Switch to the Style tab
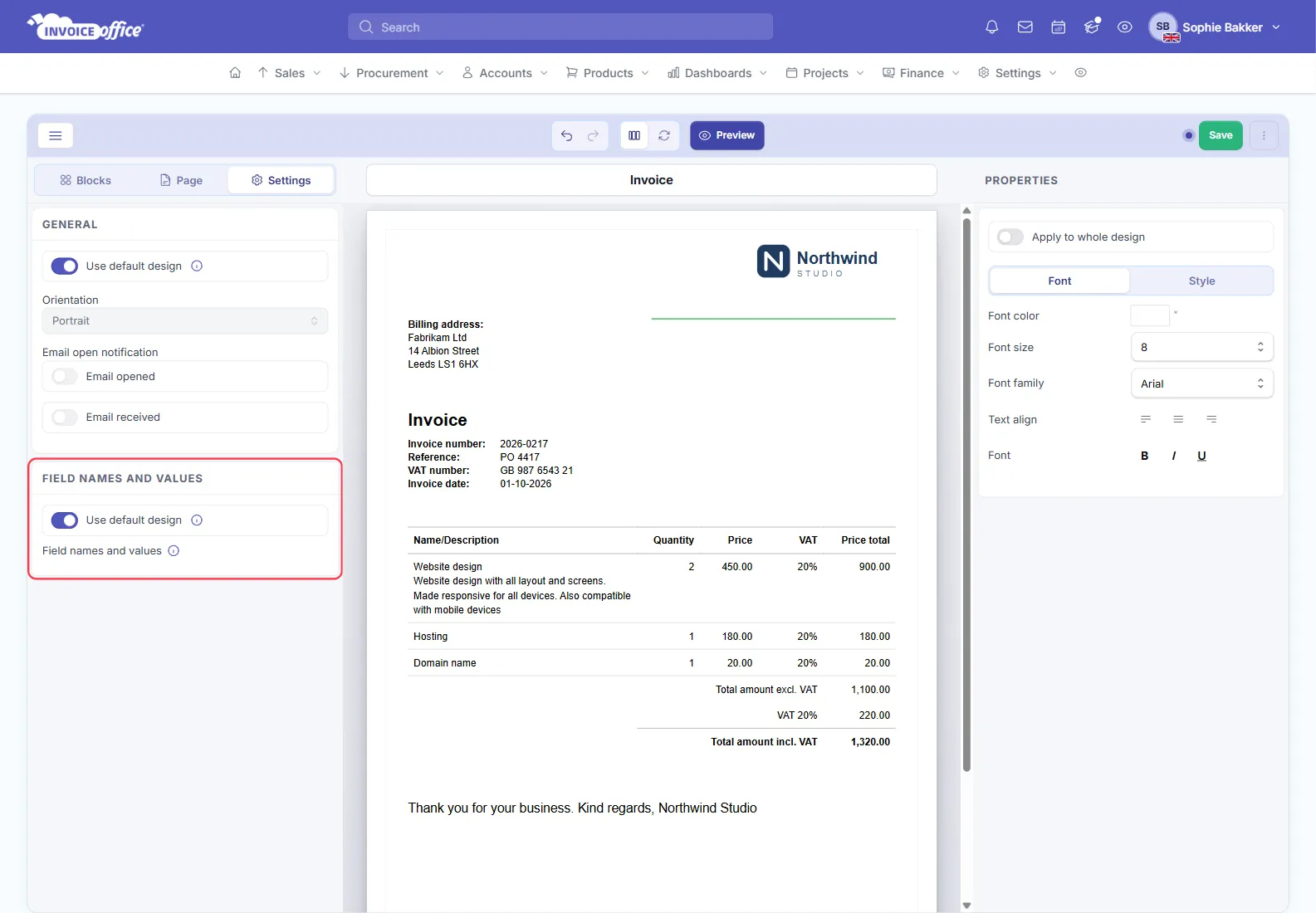Screen dimensions: 1316x913 tap(1201, 281)
